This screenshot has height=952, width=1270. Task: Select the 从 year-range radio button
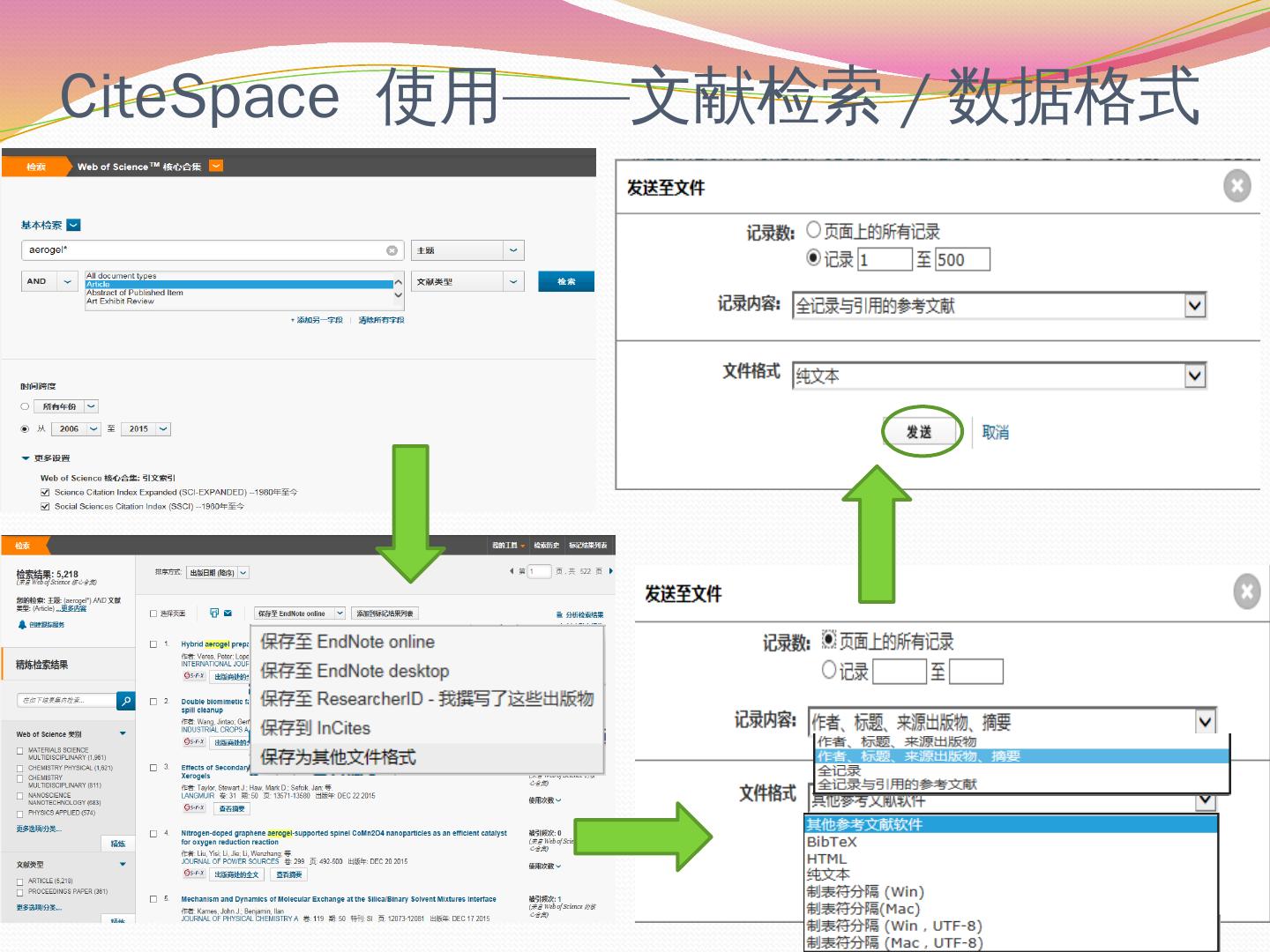(x=25, y=429)
